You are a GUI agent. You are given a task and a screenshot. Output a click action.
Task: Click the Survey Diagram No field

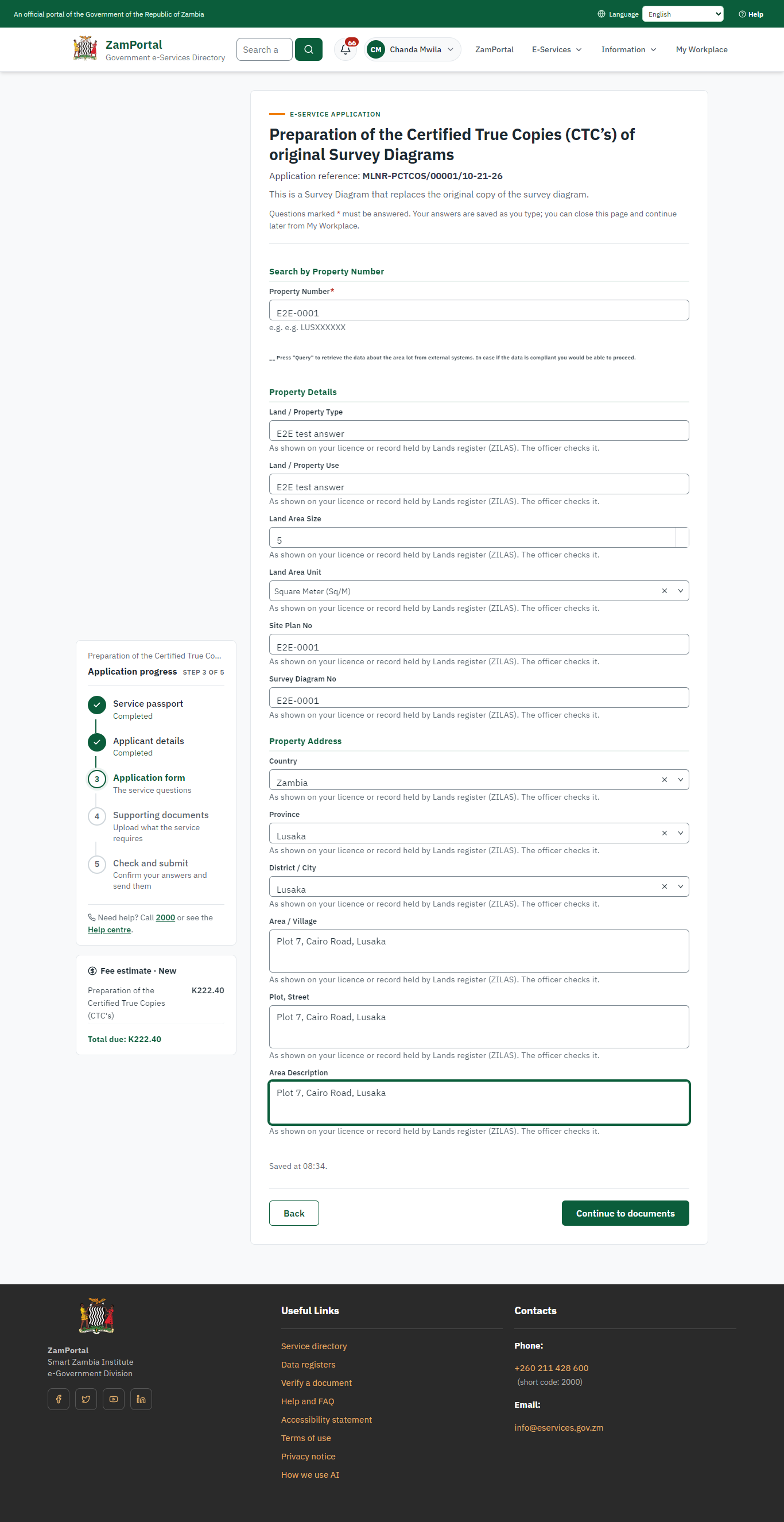[479, 698]
